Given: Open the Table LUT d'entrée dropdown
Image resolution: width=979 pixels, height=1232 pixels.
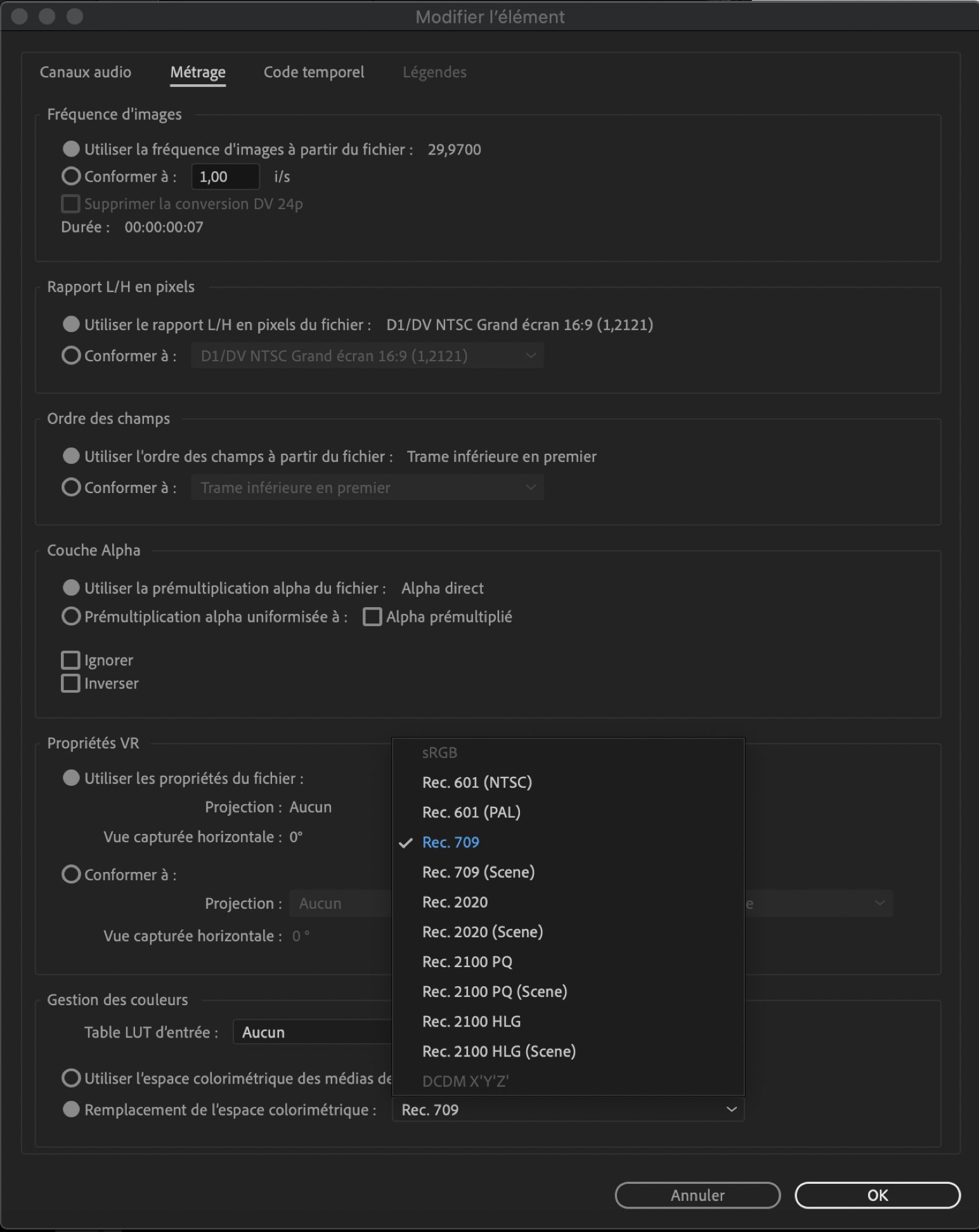Looking at the screenshot, I should point(312,1032).
